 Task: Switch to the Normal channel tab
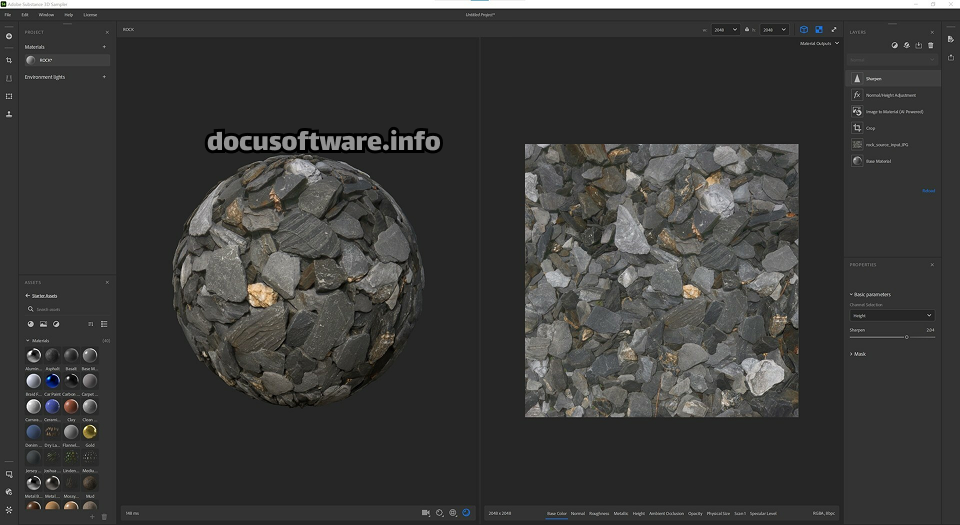578,513
